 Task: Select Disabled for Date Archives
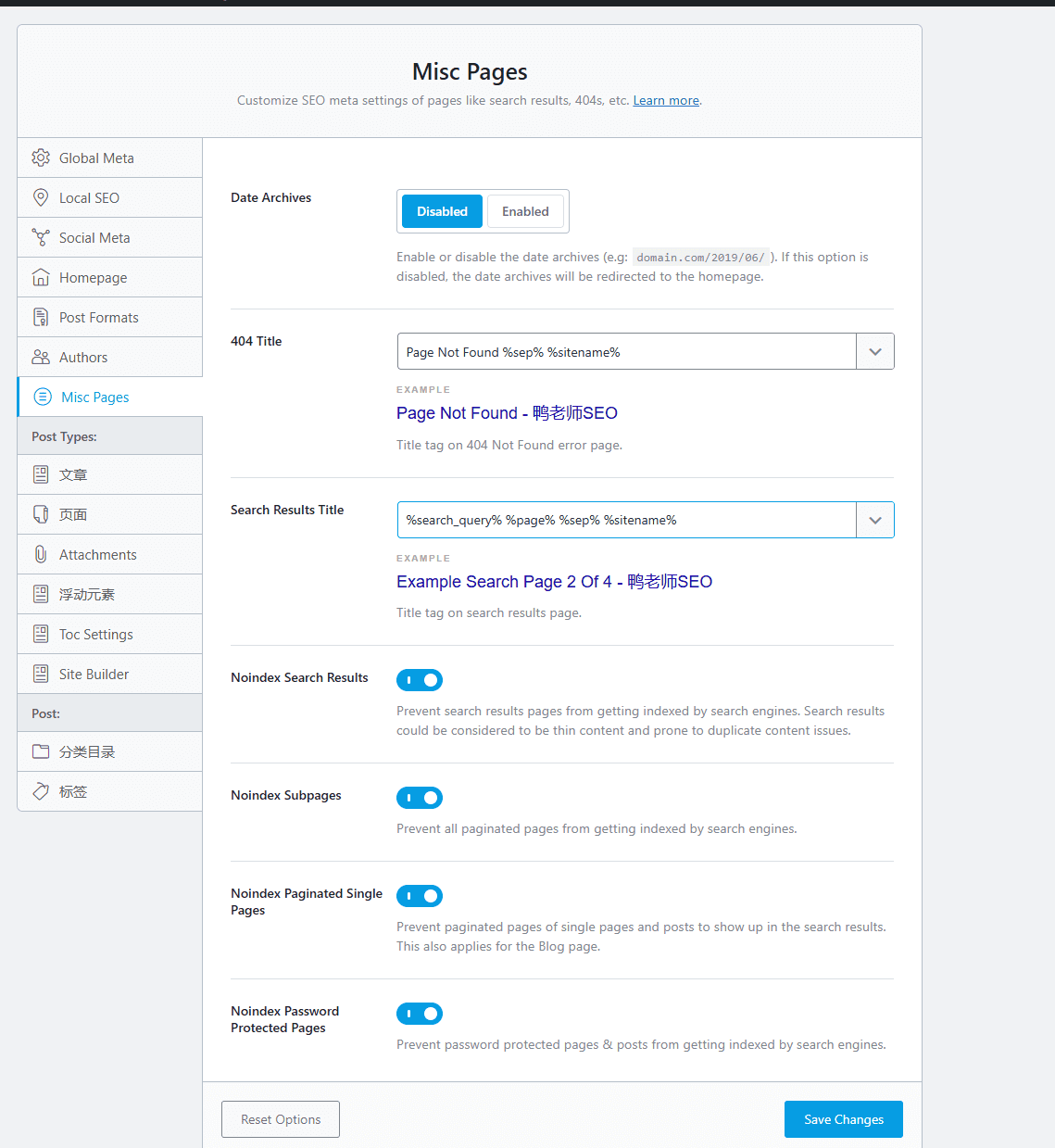[x=442, y=211]
